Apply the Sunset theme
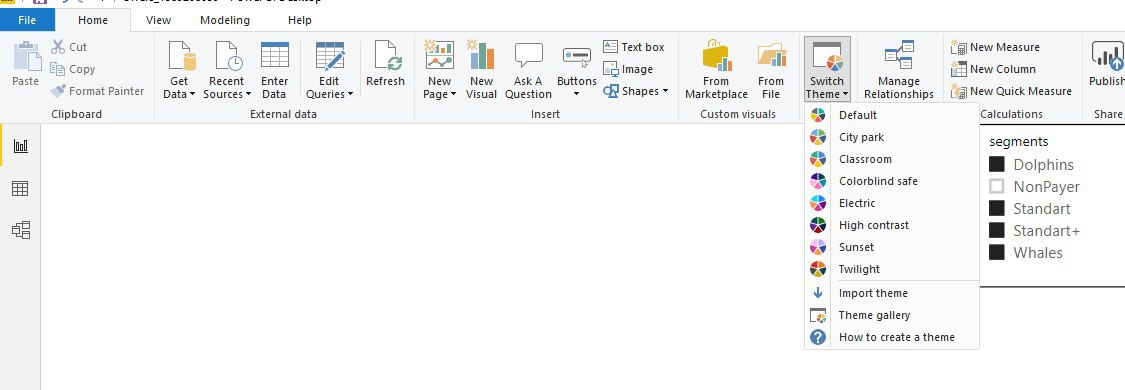Viewport: 1125px width, 390px height. coord(892,247)
